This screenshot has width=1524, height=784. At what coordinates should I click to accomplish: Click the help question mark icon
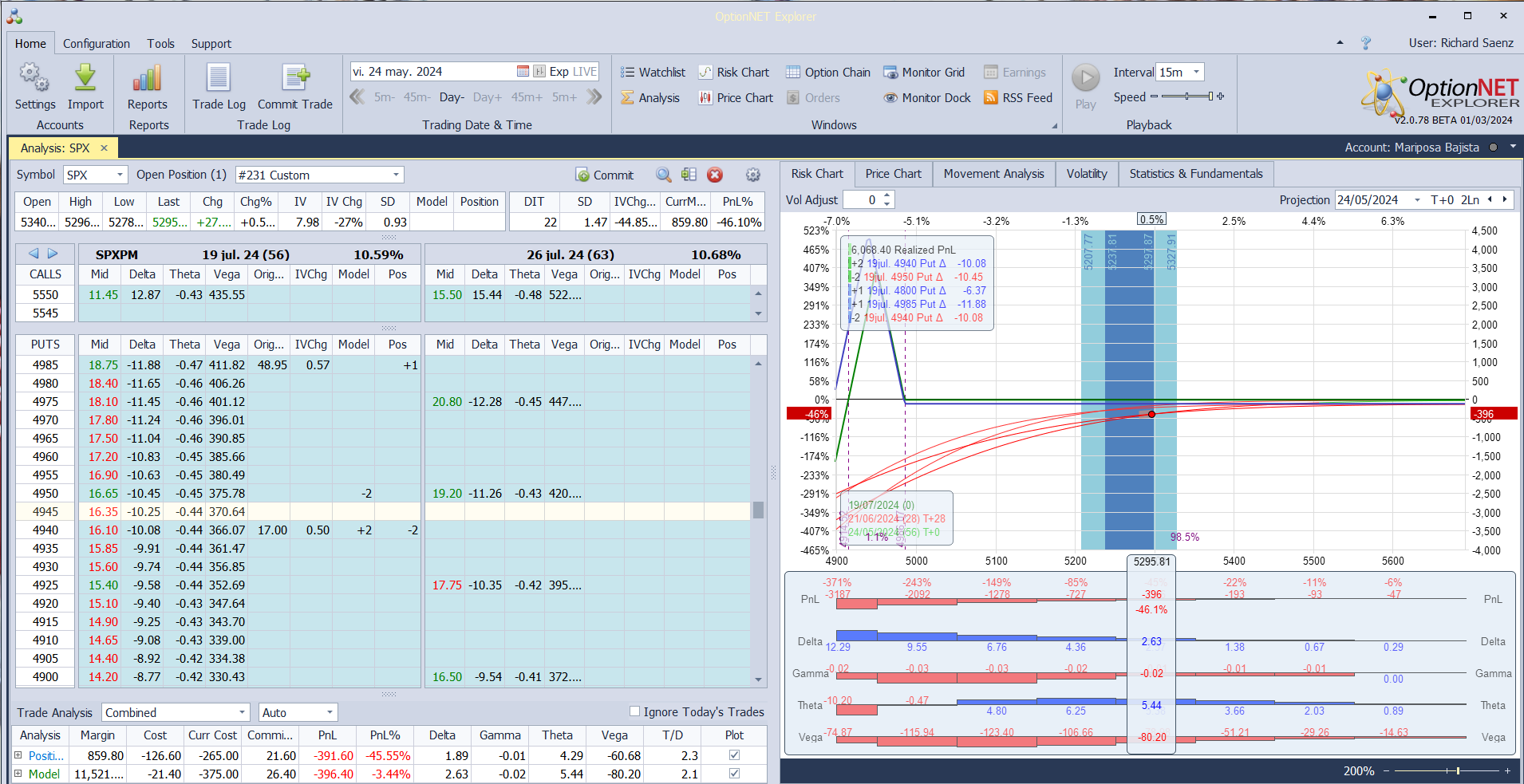click(1366, 43)
